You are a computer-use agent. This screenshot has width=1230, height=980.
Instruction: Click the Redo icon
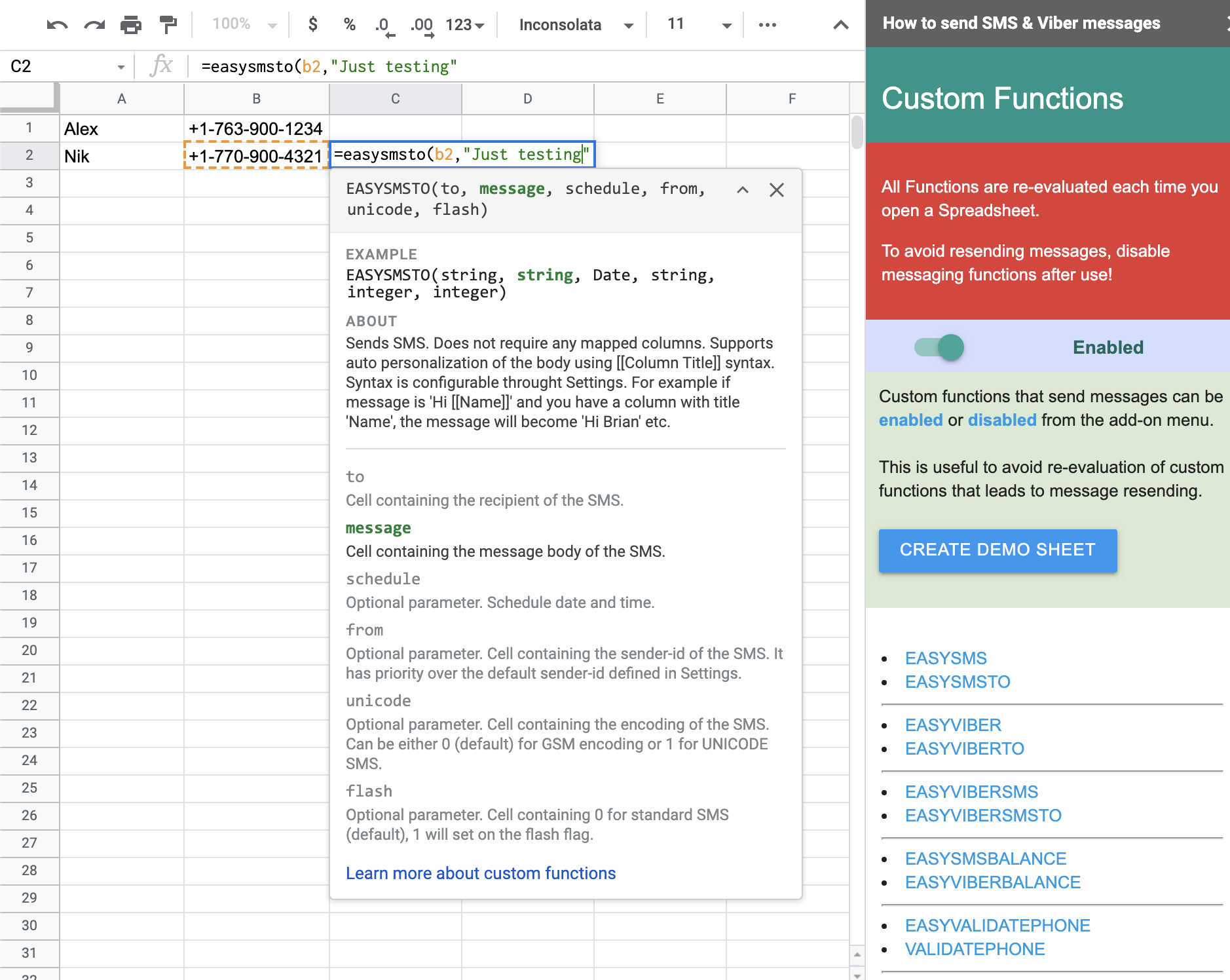[x=95, y=24]
